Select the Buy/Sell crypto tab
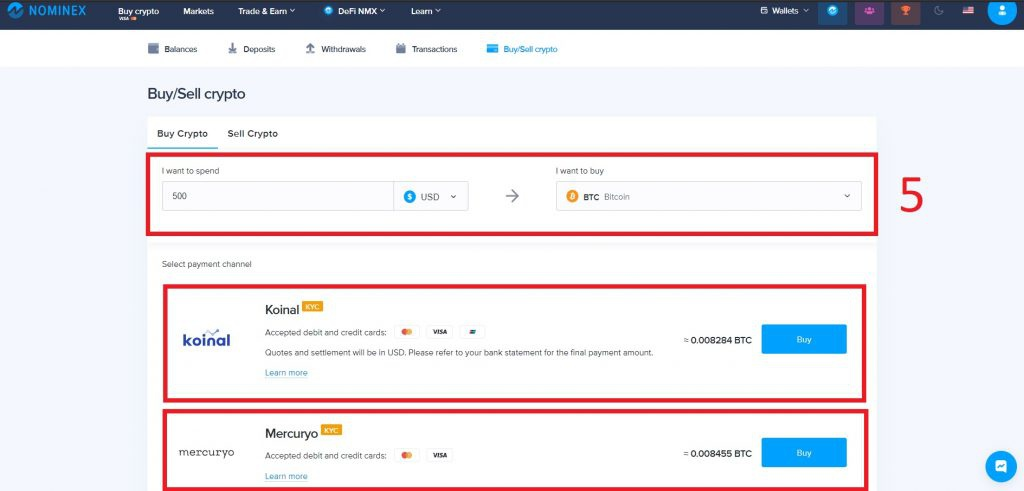 (x=522, y=49)
